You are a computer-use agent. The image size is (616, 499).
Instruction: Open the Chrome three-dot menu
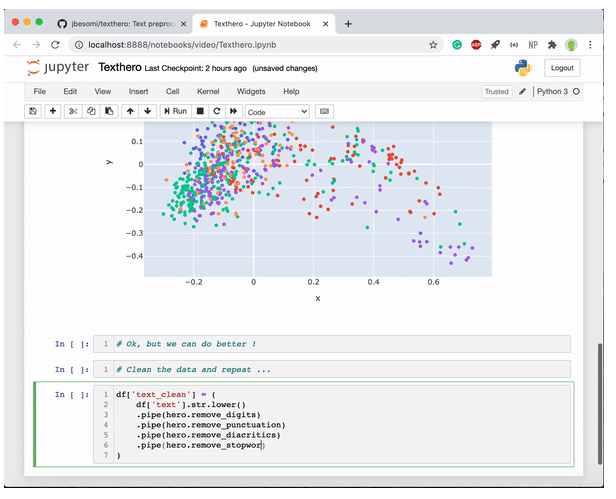pyautogui.click(x=590, y=45)
